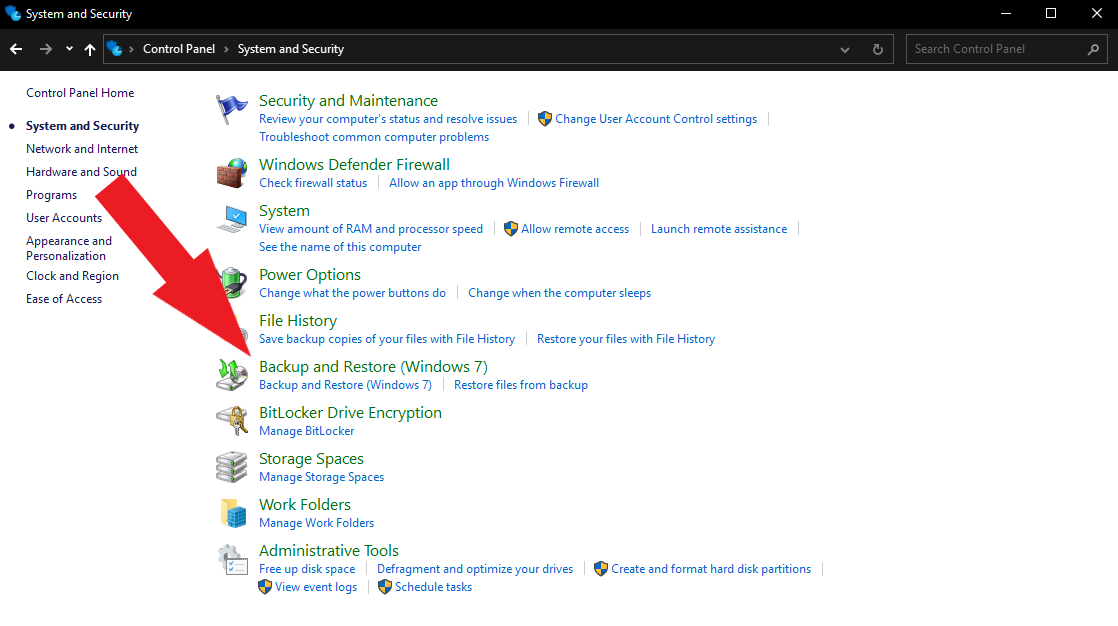Click Change when the computer sleeps
Image resolution: width=1118 pixels, height=626 pixels.
click(560, 293)
